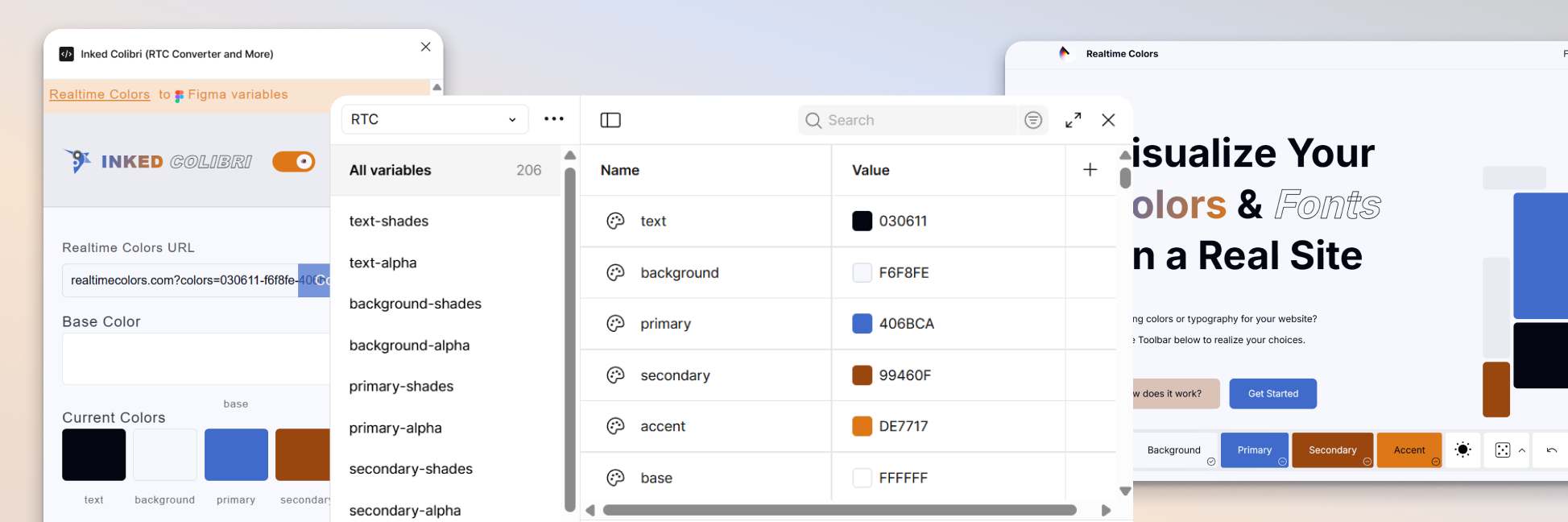Click the plus icon to add column
The height and width of the screenshot is (522, 1568).
1090,170
